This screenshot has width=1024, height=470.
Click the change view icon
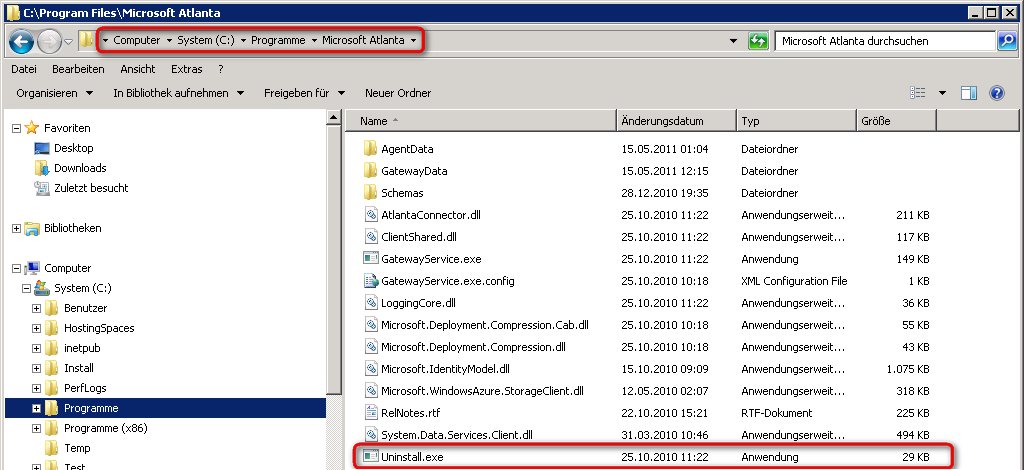click(917, 93)
